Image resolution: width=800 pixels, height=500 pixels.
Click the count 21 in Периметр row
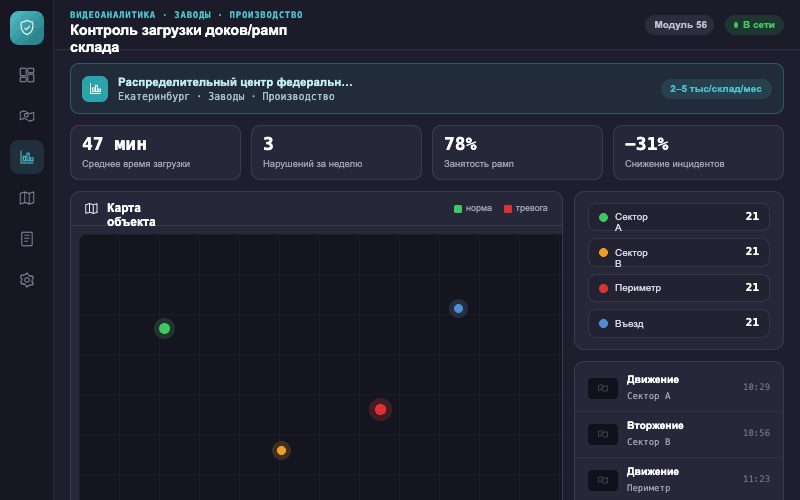pyautogui.click(x=752, y=287)
